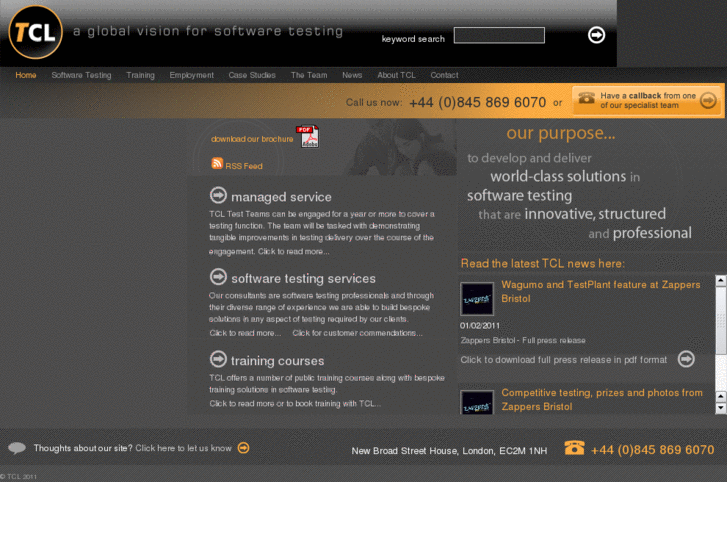Screen dimensions: 727x545
Task: Click 'our purpose...' heading
Action: [561, 134]
